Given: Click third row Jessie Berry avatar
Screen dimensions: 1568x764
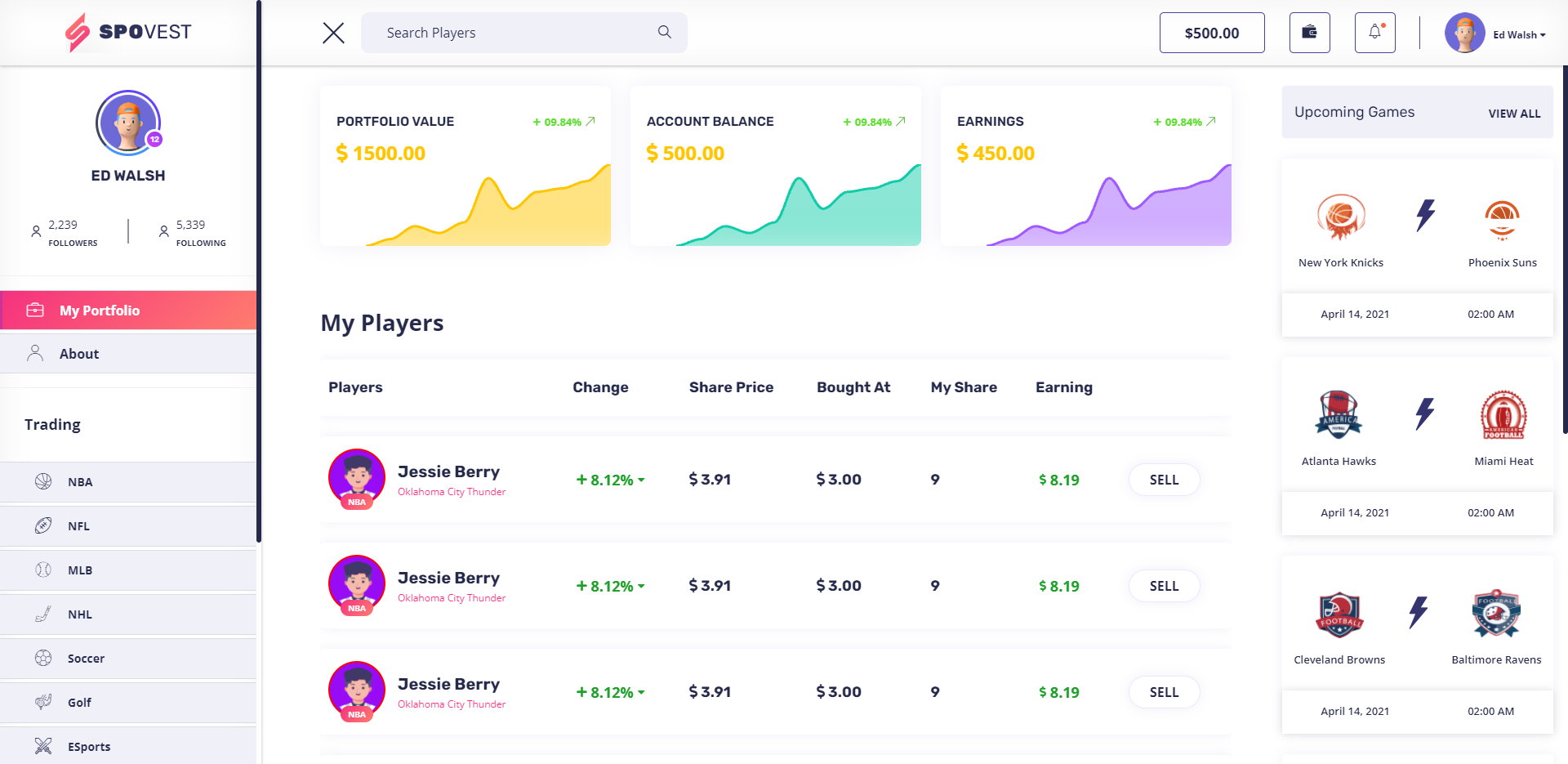Looking at the screenshot, I should point(357,690).
